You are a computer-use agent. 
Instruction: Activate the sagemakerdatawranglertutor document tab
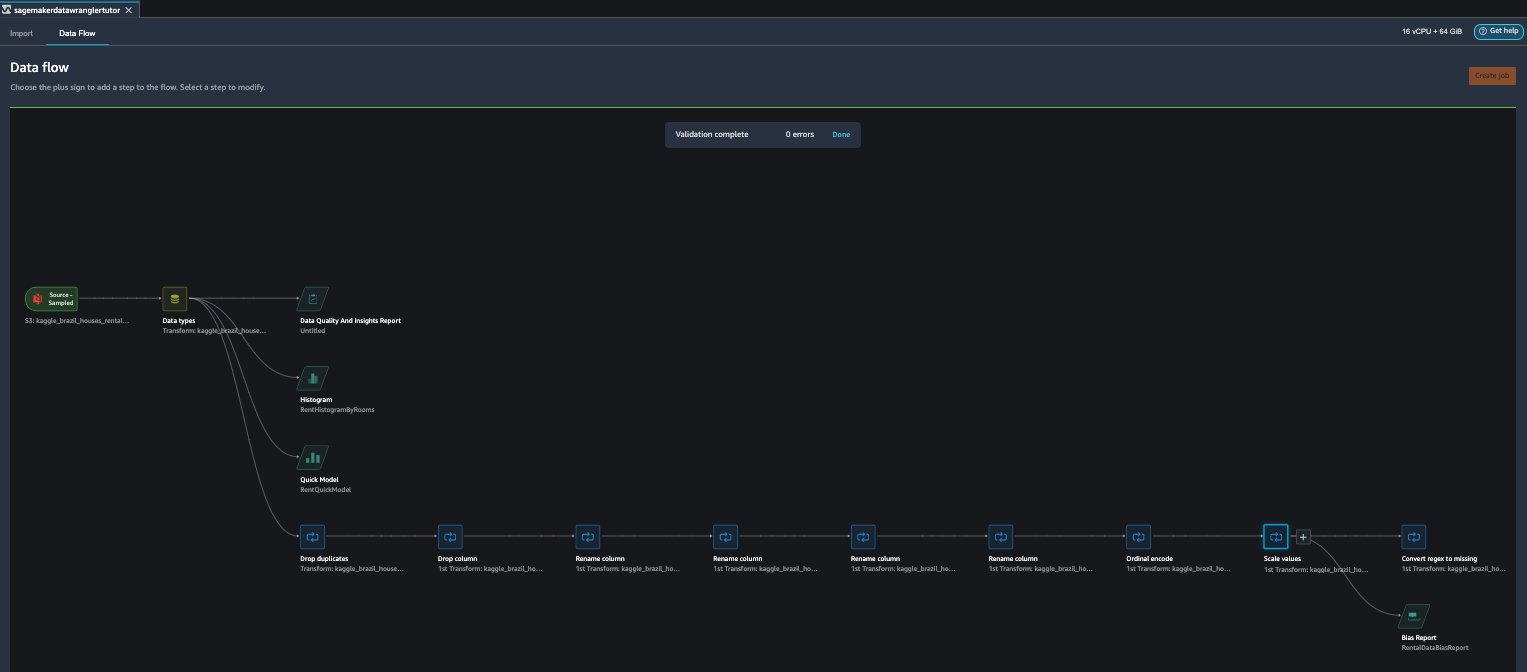tap(67, 9)
